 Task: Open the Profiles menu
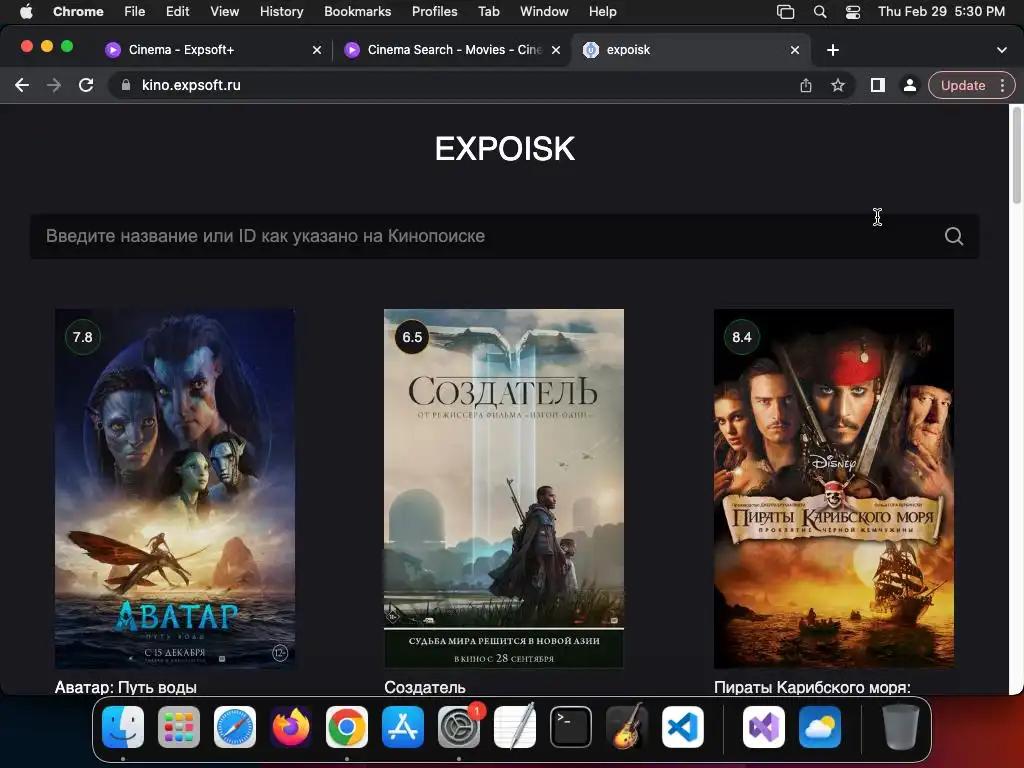(x=434, y=11)
